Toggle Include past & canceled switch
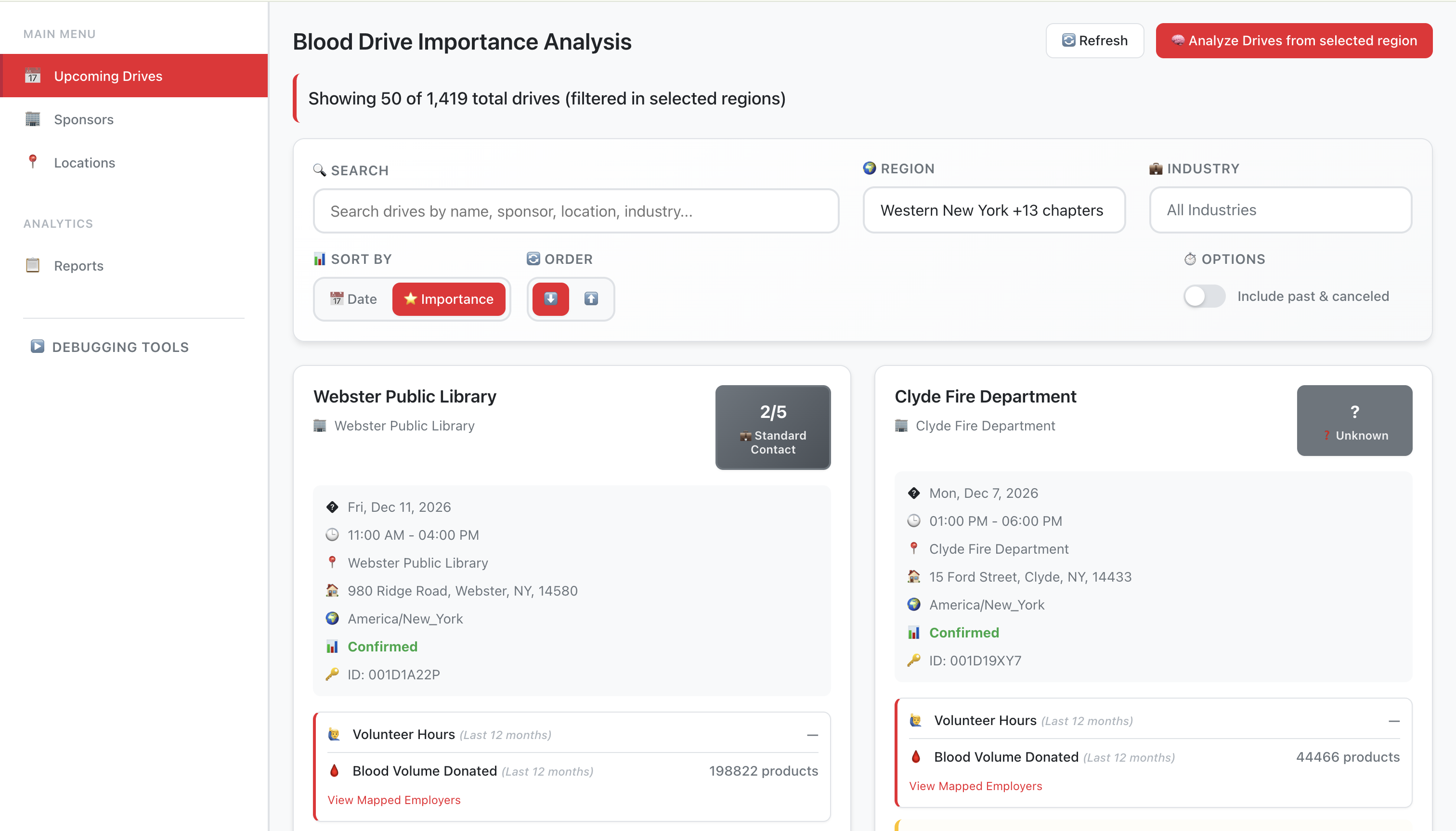The image size is (1456, 831). 1204,296
